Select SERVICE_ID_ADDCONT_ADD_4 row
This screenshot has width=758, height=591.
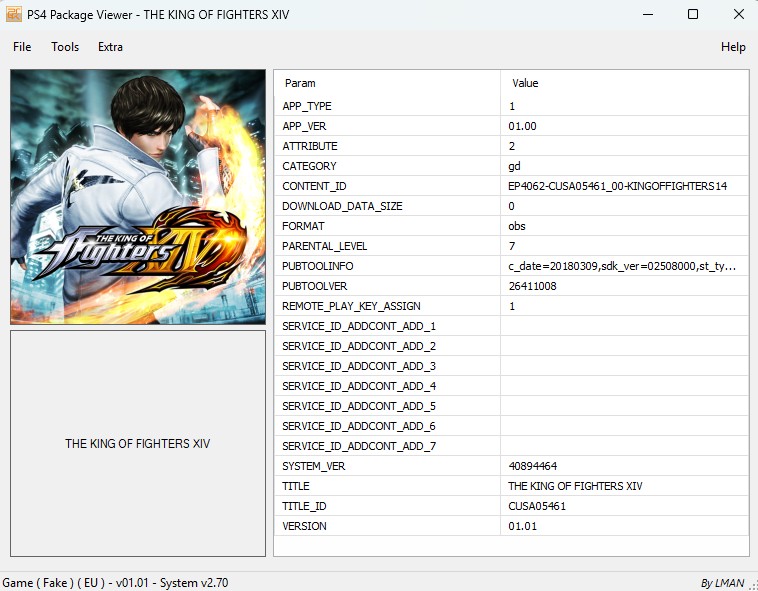pos(511,386)
